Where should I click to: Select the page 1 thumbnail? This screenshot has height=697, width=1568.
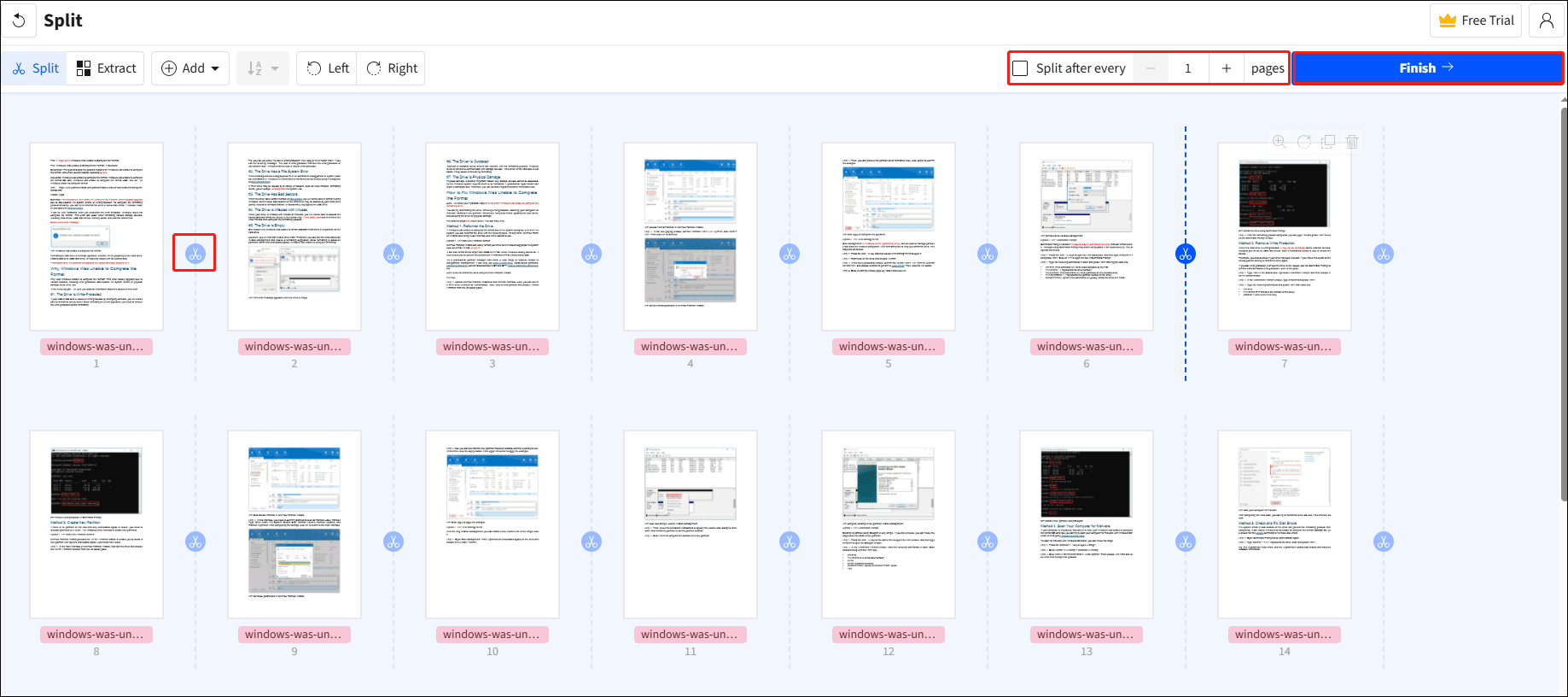point(96,237)
